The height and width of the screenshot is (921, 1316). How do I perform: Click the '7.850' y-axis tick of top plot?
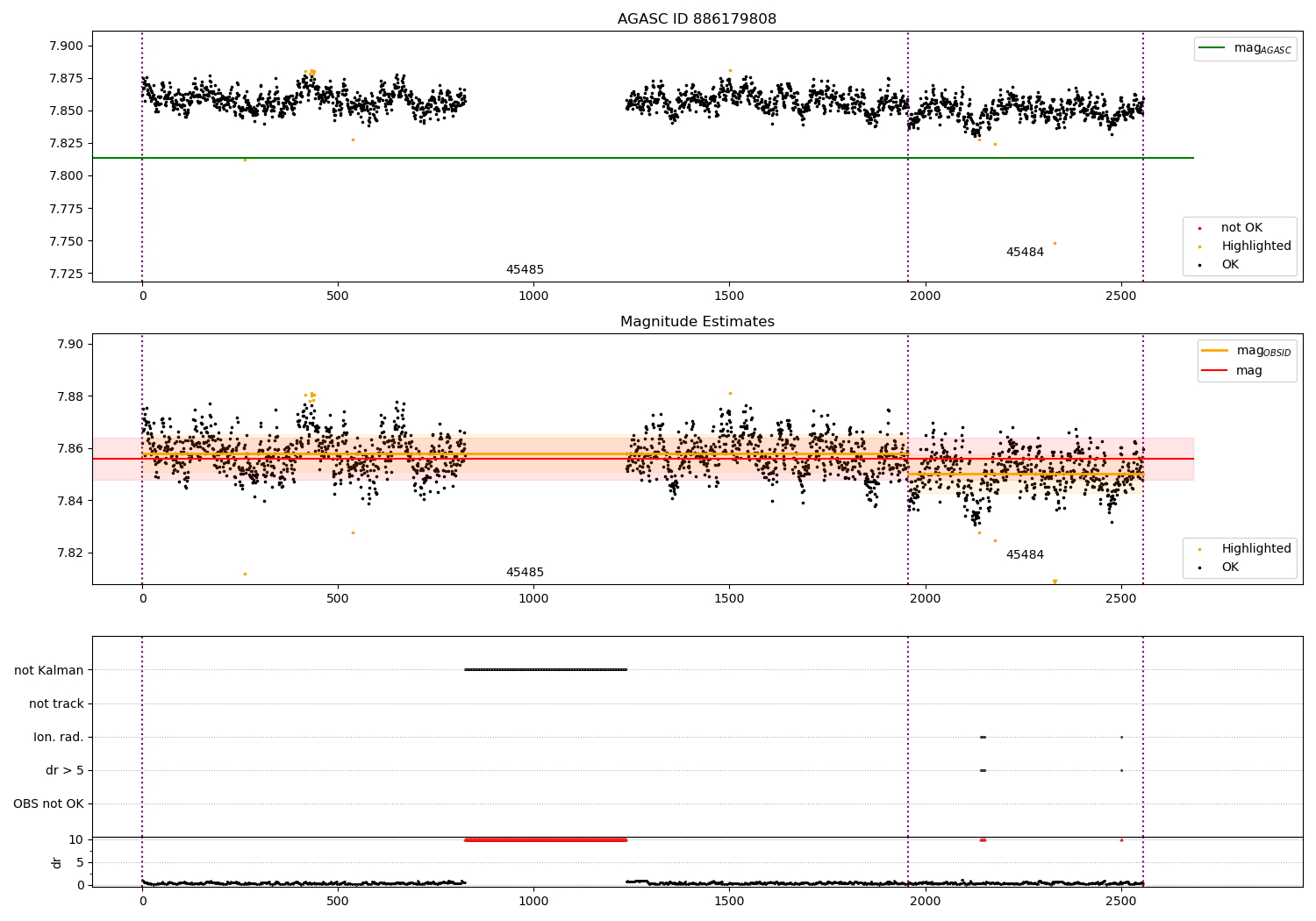(66, 111)
